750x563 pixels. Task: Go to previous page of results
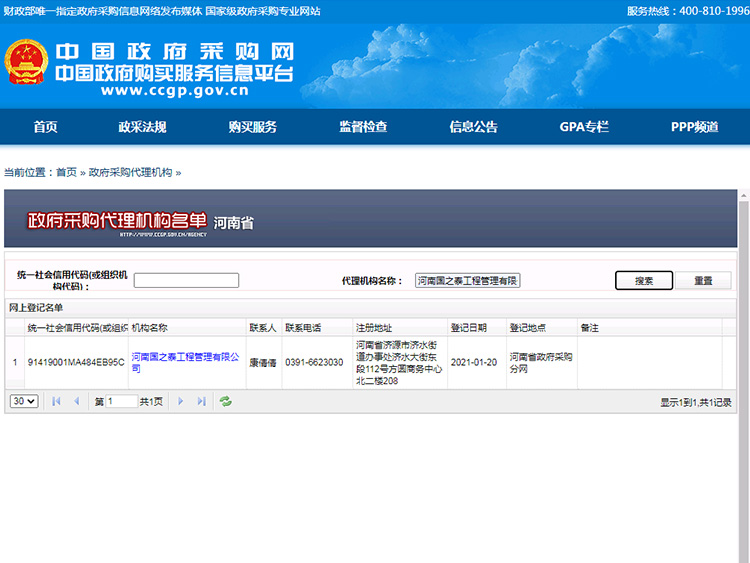click(x=77, y=401)
